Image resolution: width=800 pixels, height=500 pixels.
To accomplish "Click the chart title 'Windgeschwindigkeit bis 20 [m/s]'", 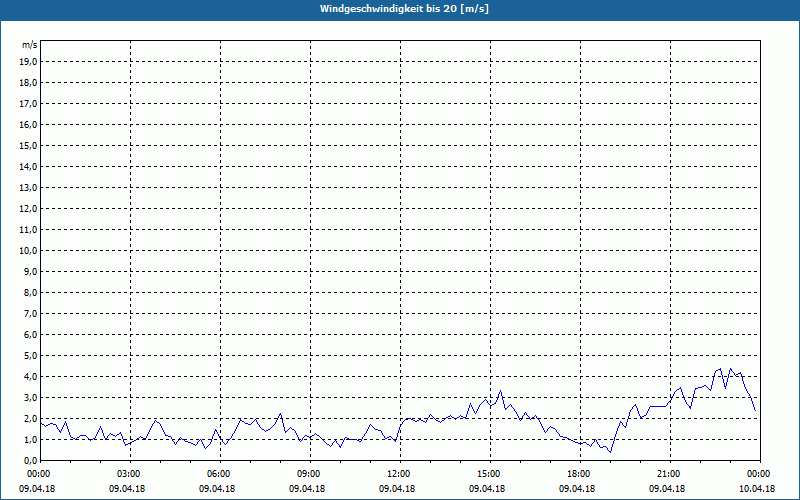I will click(404, 9).
